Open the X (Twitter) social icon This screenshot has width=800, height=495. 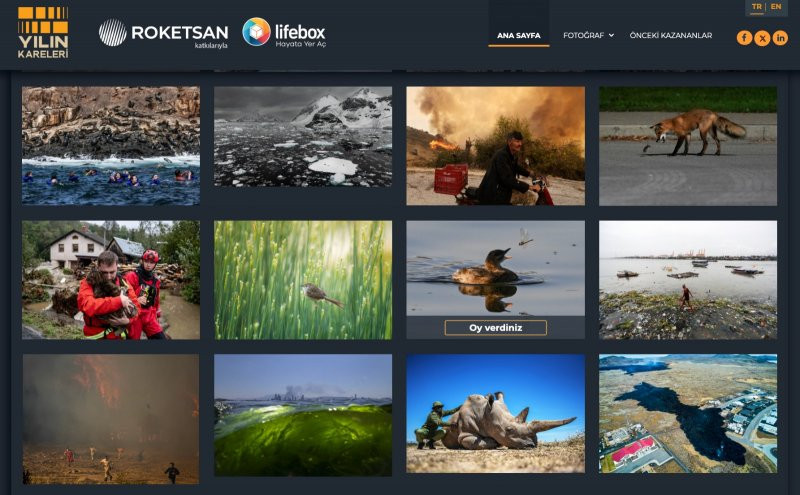click(x=762, y=38)
